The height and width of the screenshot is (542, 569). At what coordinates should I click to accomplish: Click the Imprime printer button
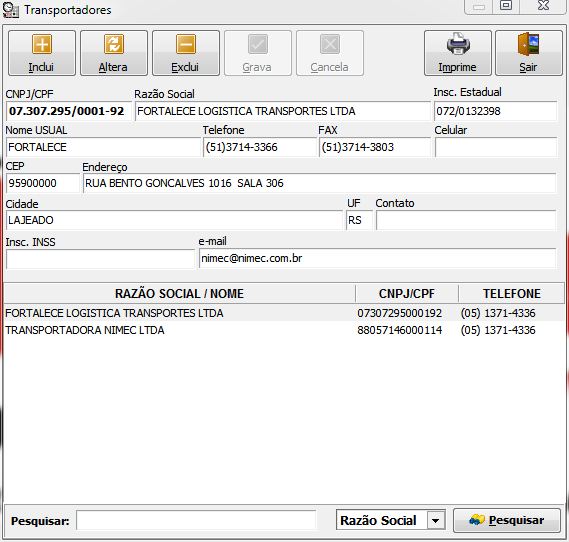(x=458, y=53)
